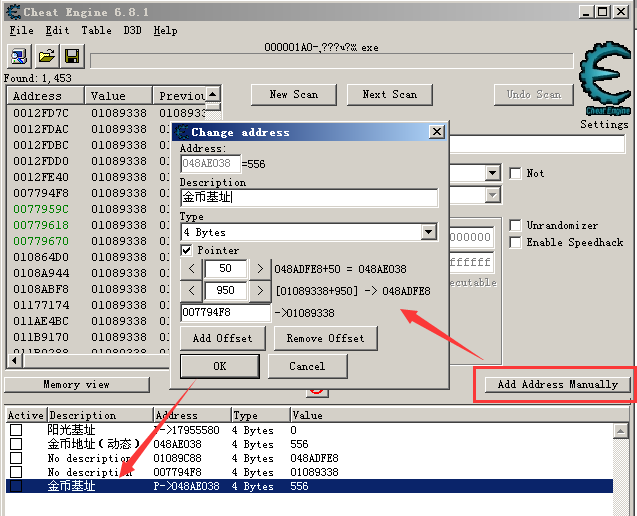Click the Description text field

click(x=309, y=197)
